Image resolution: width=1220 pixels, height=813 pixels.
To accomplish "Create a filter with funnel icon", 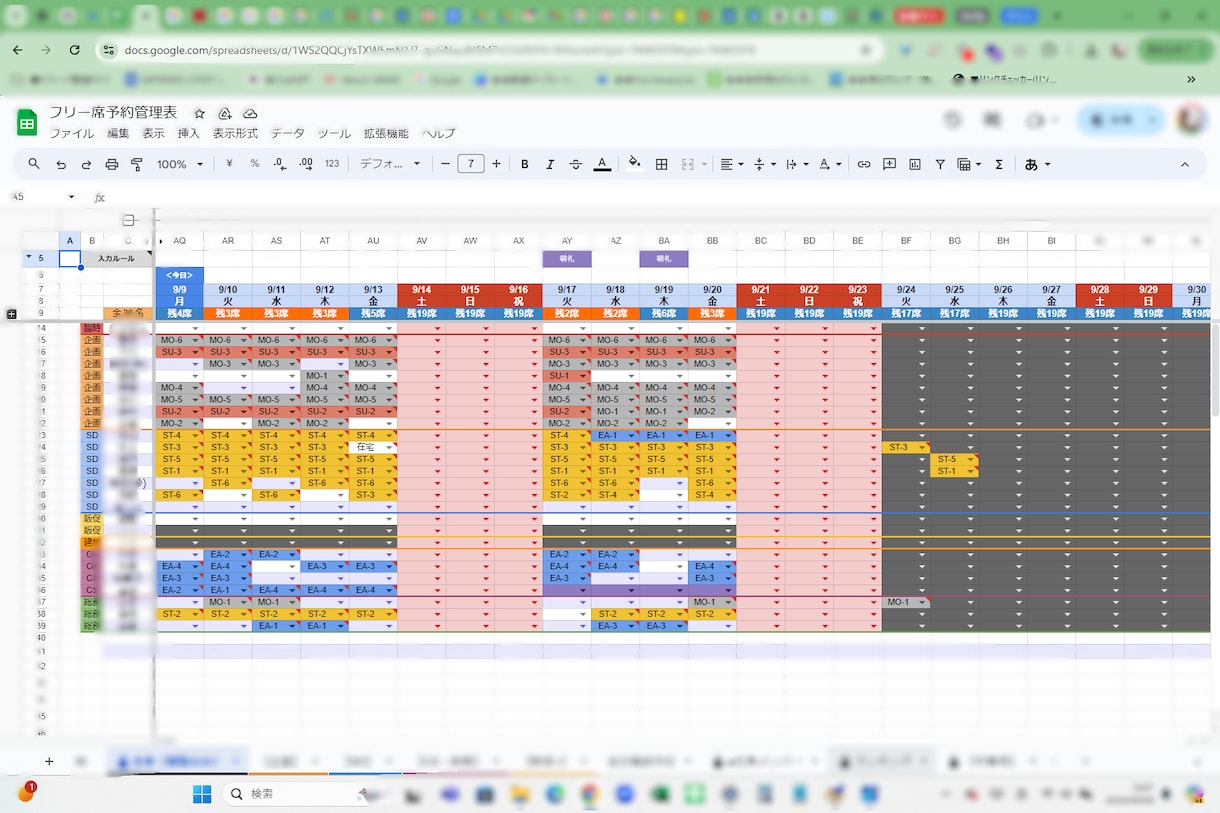I will click(940, 164).
